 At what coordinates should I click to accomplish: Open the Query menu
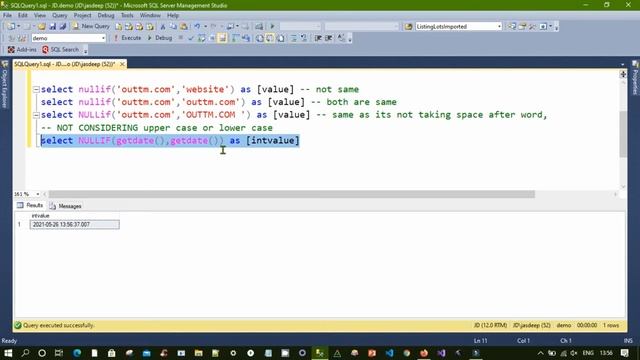pos(60,16)
